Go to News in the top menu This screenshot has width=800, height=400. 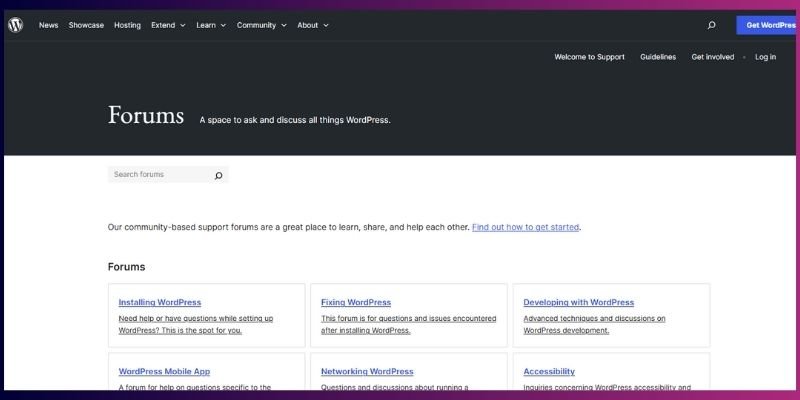(48, 25)
